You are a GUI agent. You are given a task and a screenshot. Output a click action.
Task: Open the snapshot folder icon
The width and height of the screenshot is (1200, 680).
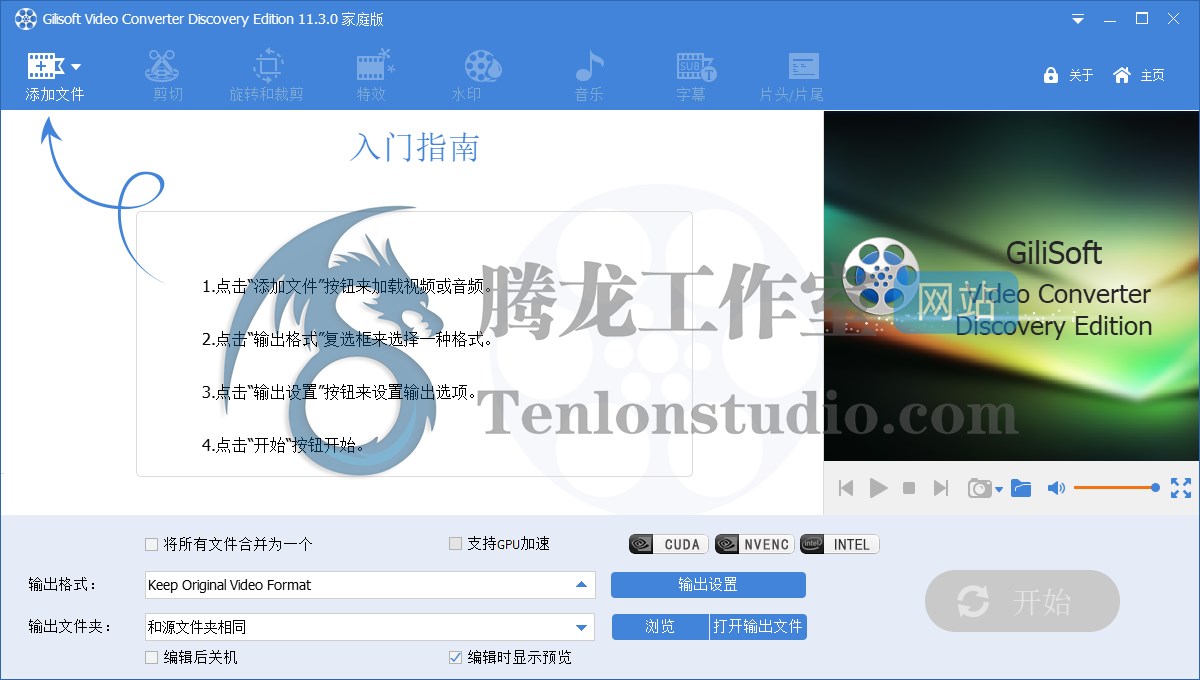(x=1021, y=488)
